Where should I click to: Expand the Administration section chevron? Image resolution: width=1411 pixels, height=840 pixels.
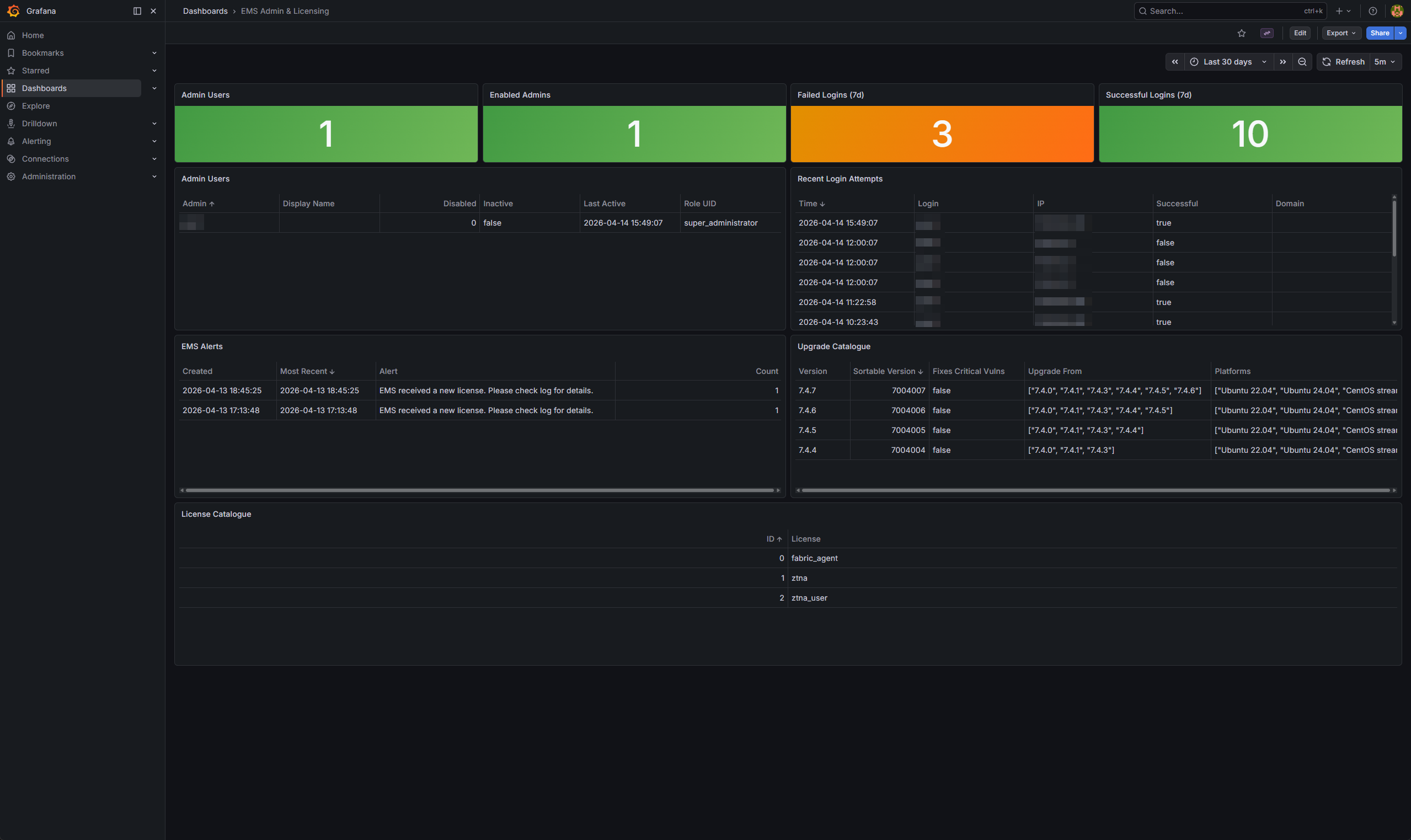click(x=154, y=176)
